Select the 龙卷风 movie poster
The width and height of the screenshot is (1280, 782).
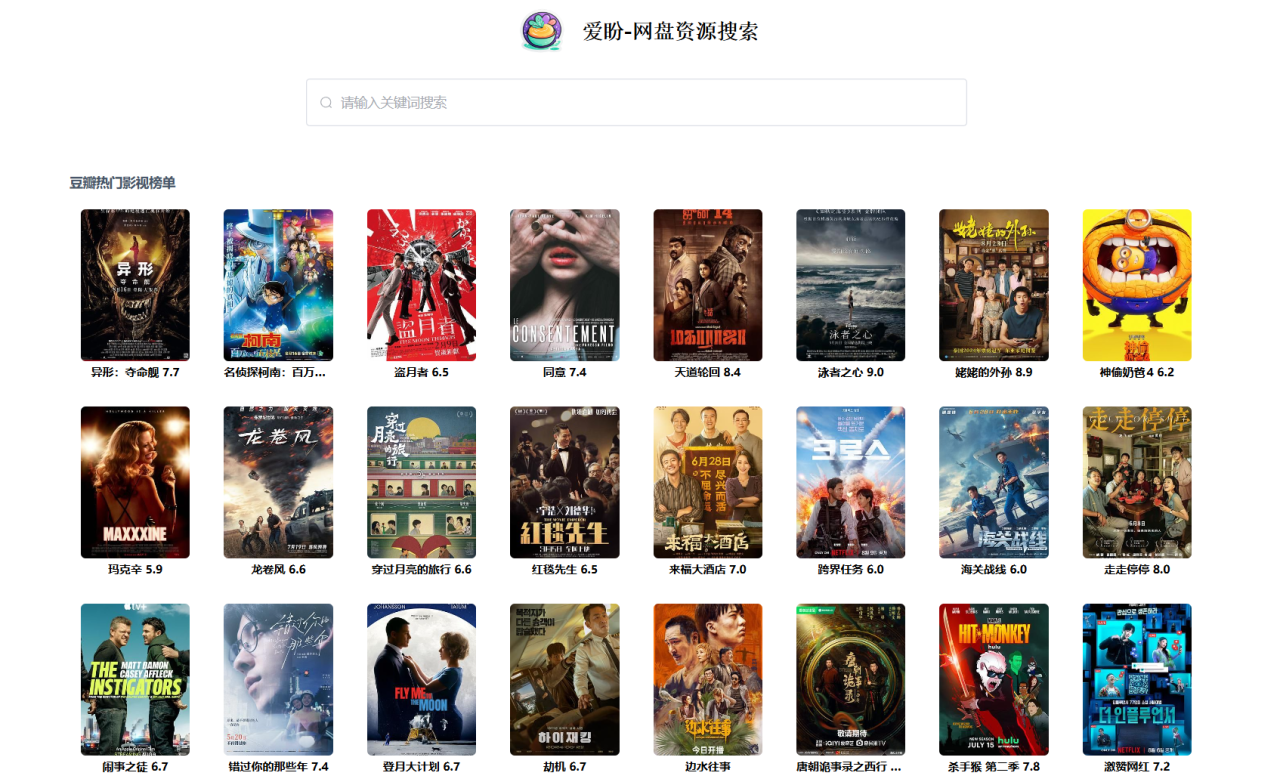tap(278, 482)
